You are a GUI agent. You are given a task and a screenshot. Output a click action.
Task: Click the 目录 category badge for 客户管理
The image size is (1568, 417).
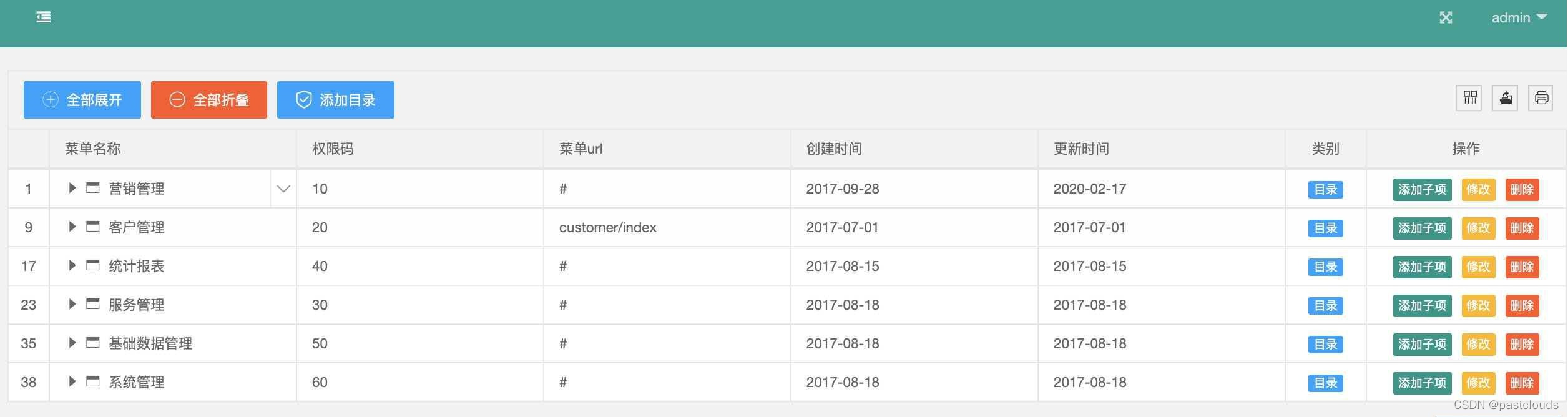click(x=1325, y=228)
